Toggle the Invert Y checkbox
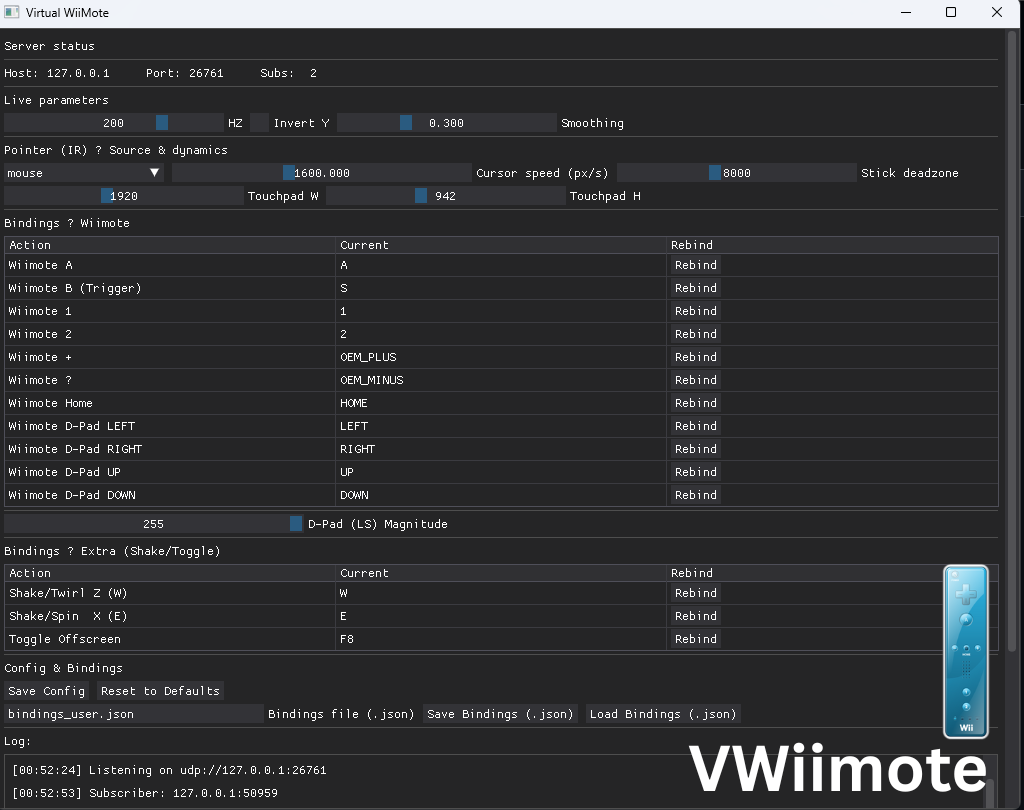1024x810 pixels. click(259, 123)
